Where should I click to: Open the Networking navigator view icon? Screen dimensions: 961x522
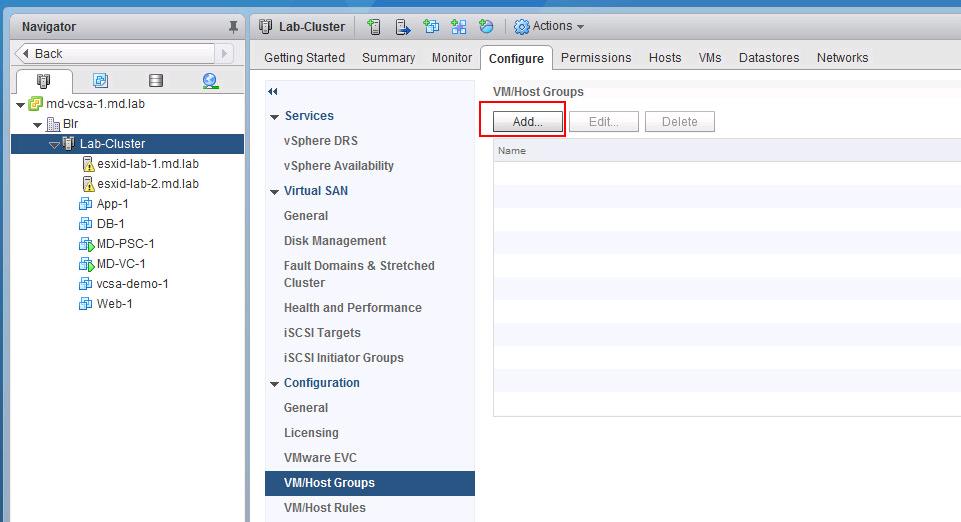[x=210, y=81]
